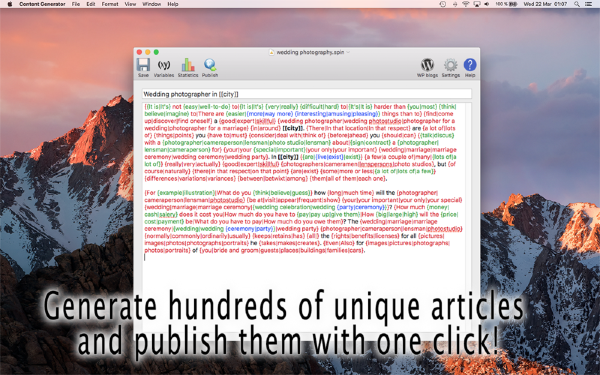Viewport: 600px width, 375px height.
Task: Close the wedding photography.spin window
Action: (x=139, y=52)
